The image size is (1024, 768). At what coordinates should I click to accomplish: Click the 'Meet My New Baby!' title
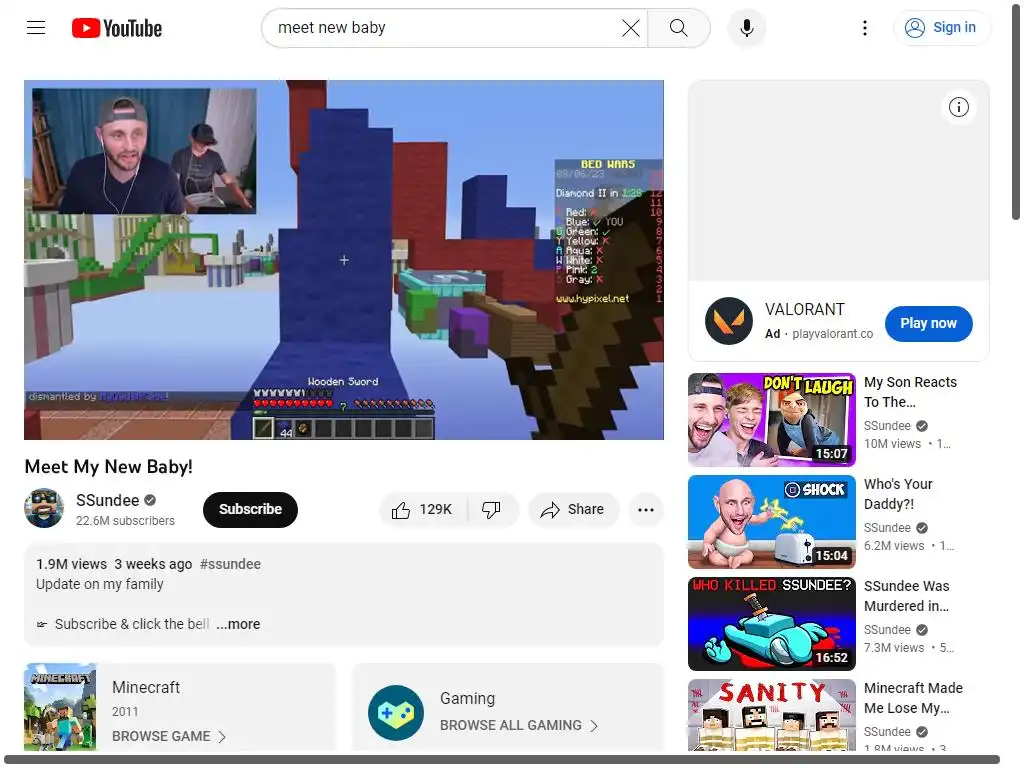pos(108,467)
